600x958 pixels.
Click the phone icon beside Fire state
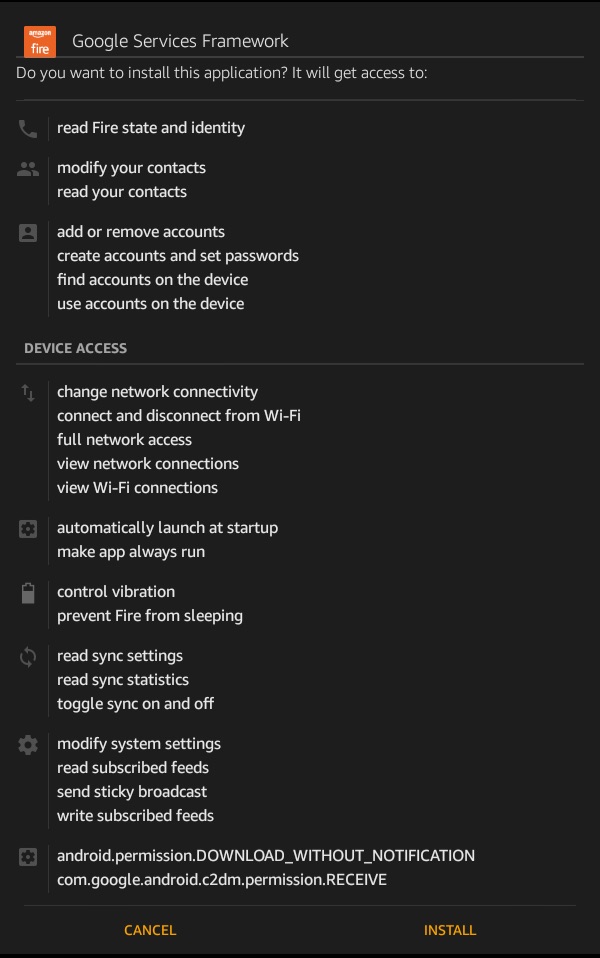(28, 128)
